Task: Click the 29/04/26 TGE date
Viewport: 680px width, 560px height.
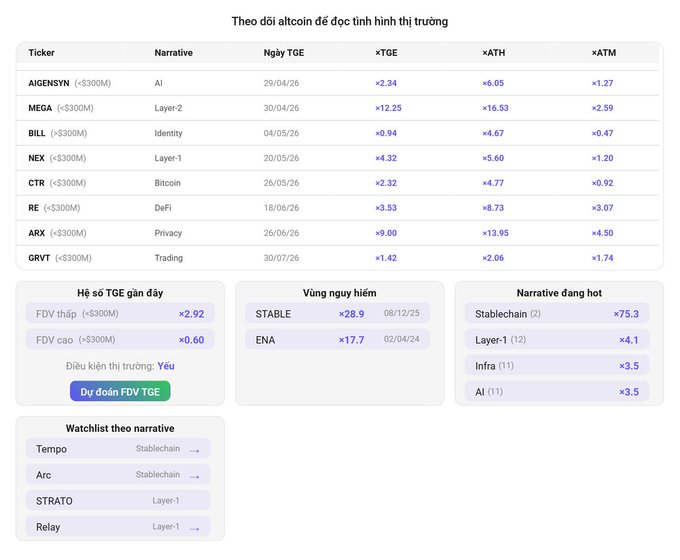Action: click(281, 83)
